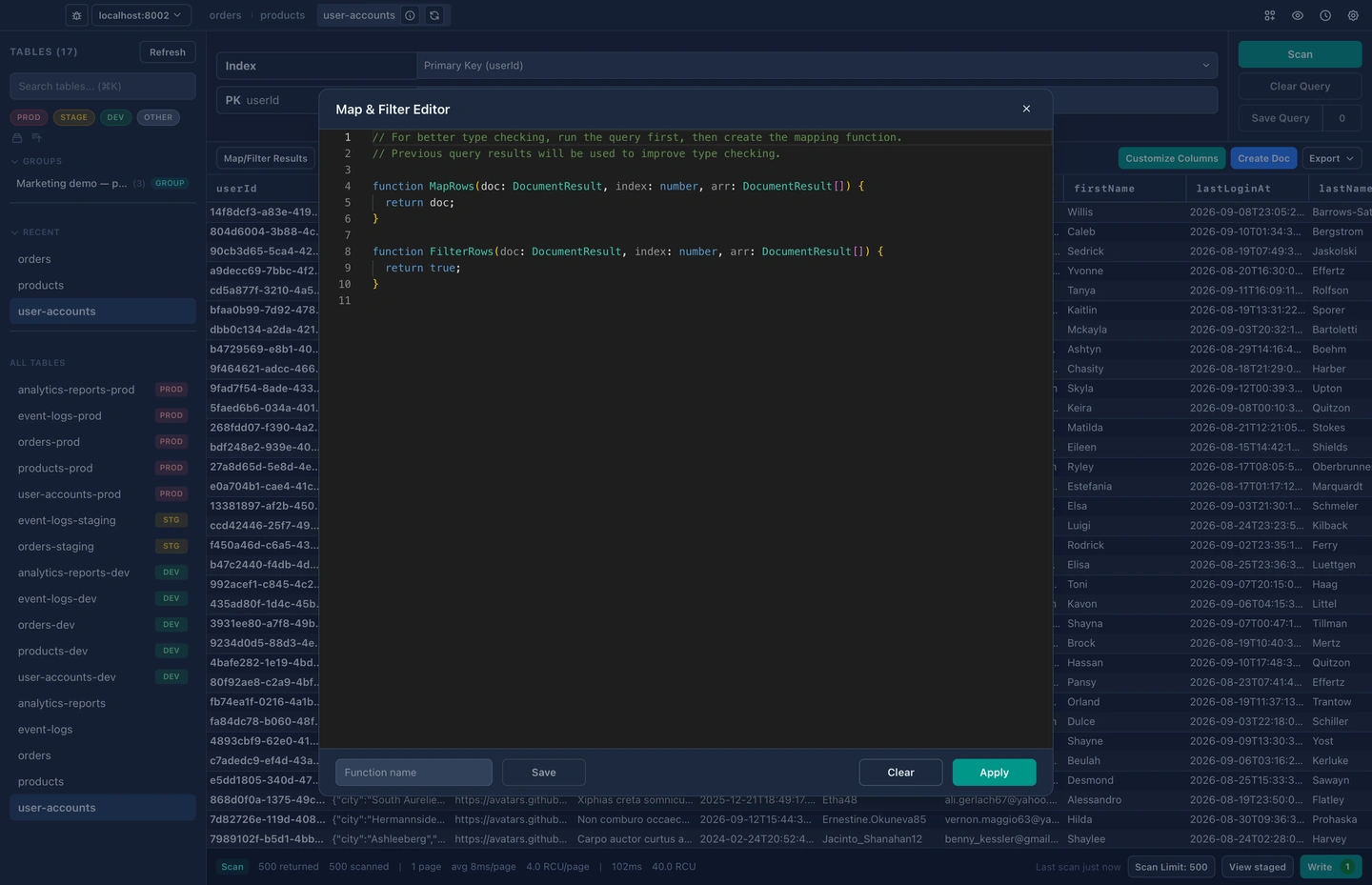Select event-logs table in all tables
This screenshot has width=1372, height=885.
click(103, 730)
